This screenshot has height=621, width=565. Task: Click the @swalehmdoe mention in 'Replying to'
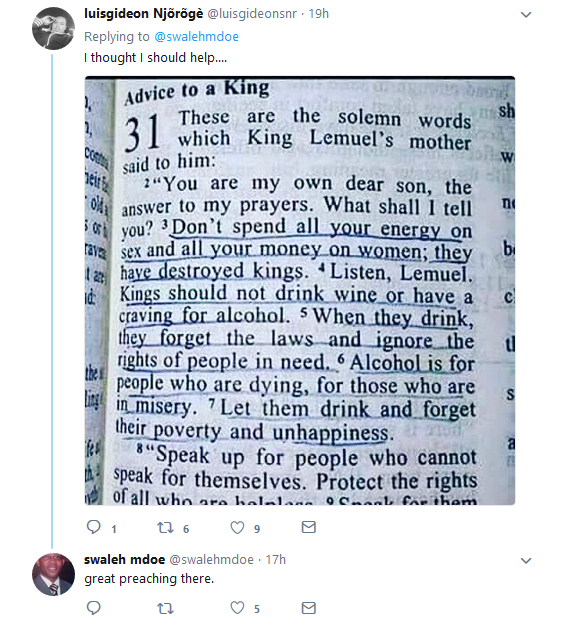[x=196, y=37]
